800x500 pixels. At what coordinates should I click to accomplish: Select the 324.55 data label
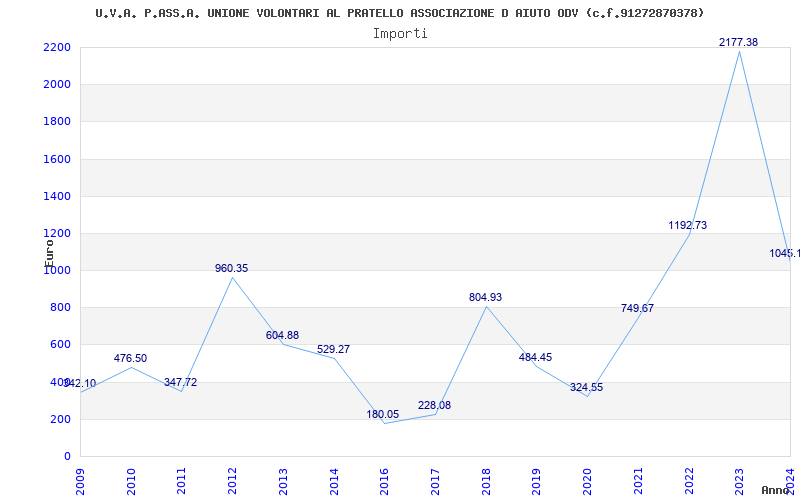coord(586,387)
